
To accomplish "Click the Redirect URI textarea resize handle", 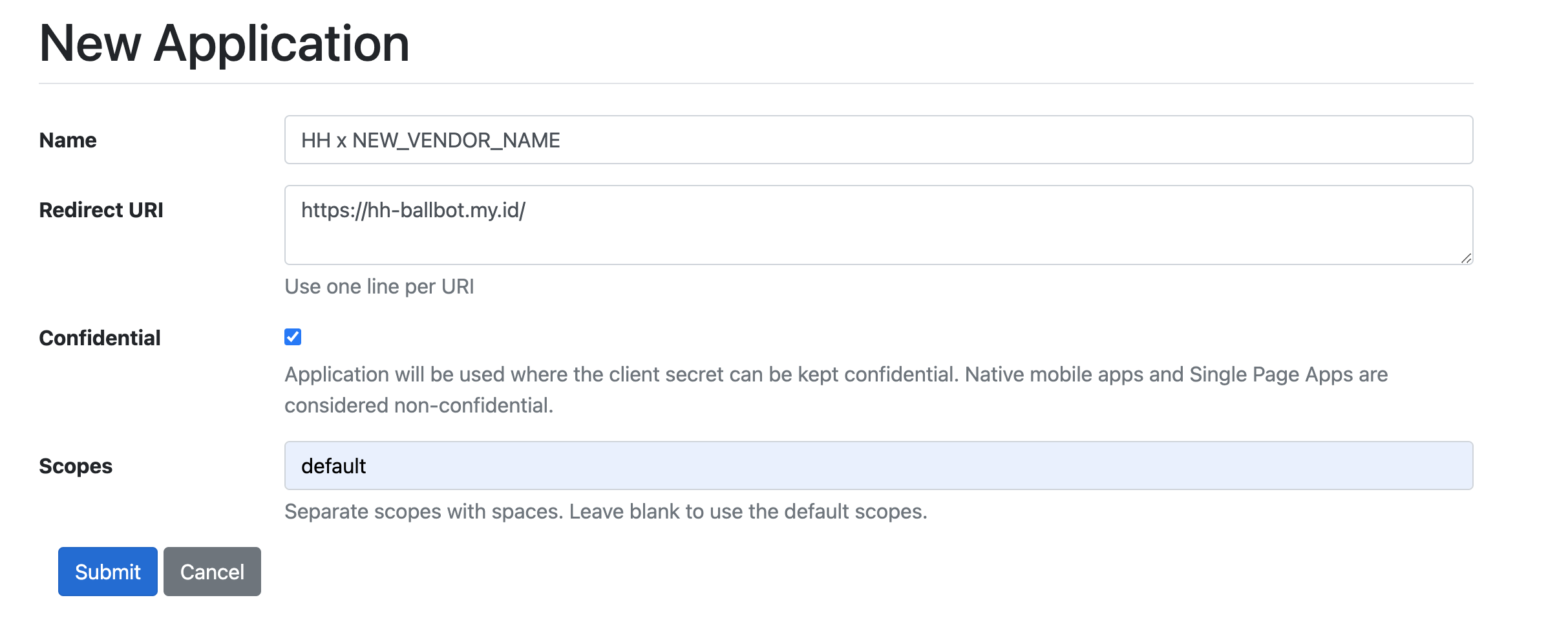I will pos(1466,258).
